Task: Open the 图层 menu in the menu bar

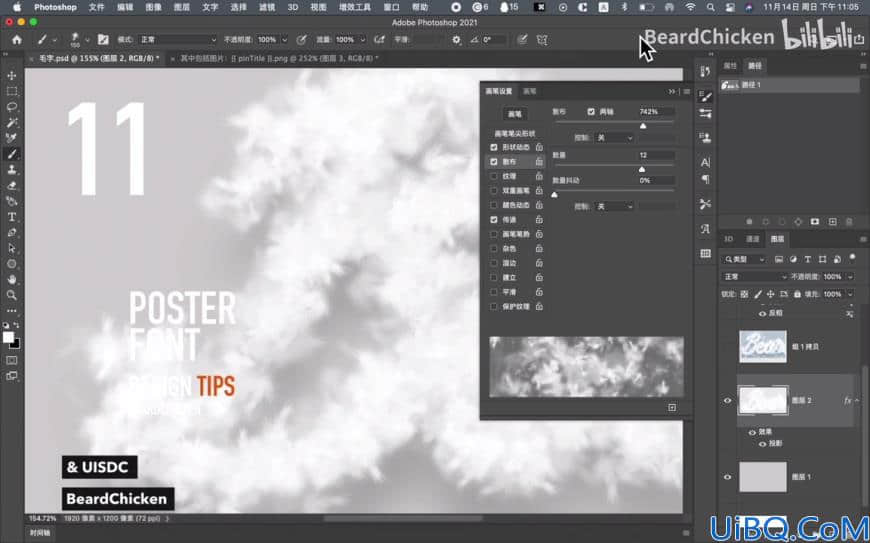Action: (181, 7)
